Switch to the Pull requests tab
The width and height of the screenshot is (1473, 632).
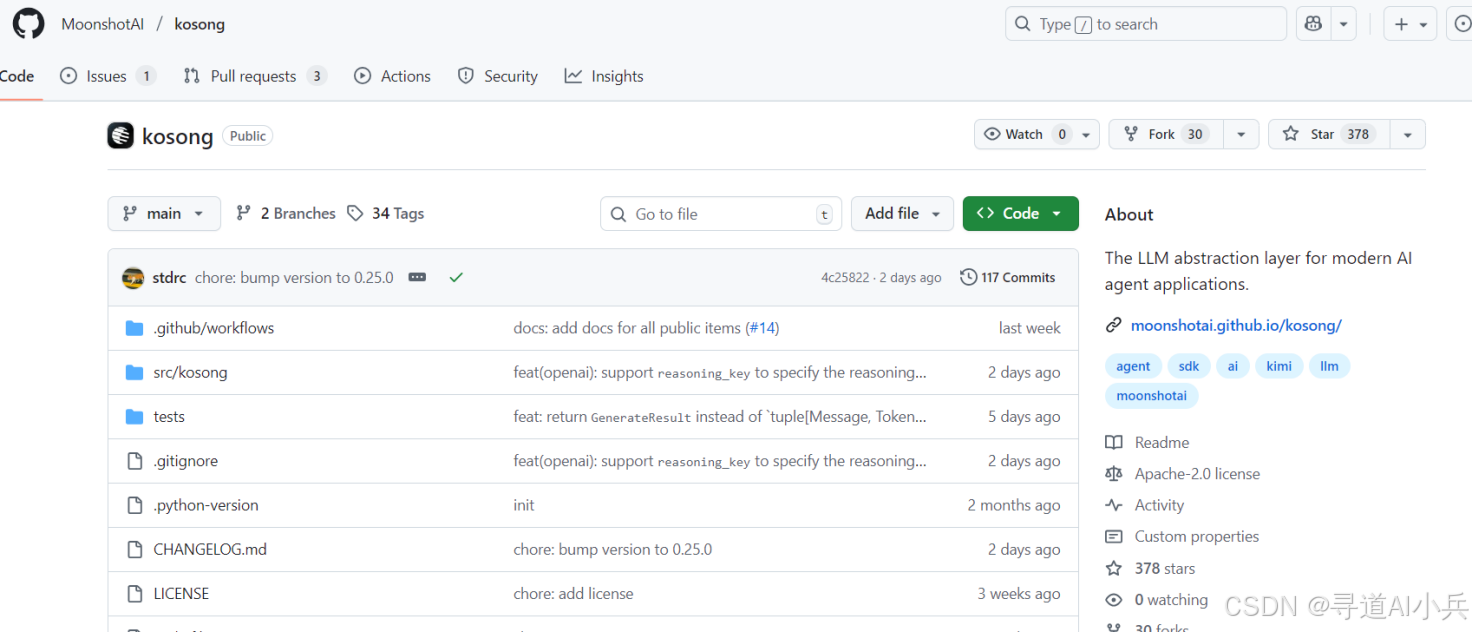[x=255, y=76]
